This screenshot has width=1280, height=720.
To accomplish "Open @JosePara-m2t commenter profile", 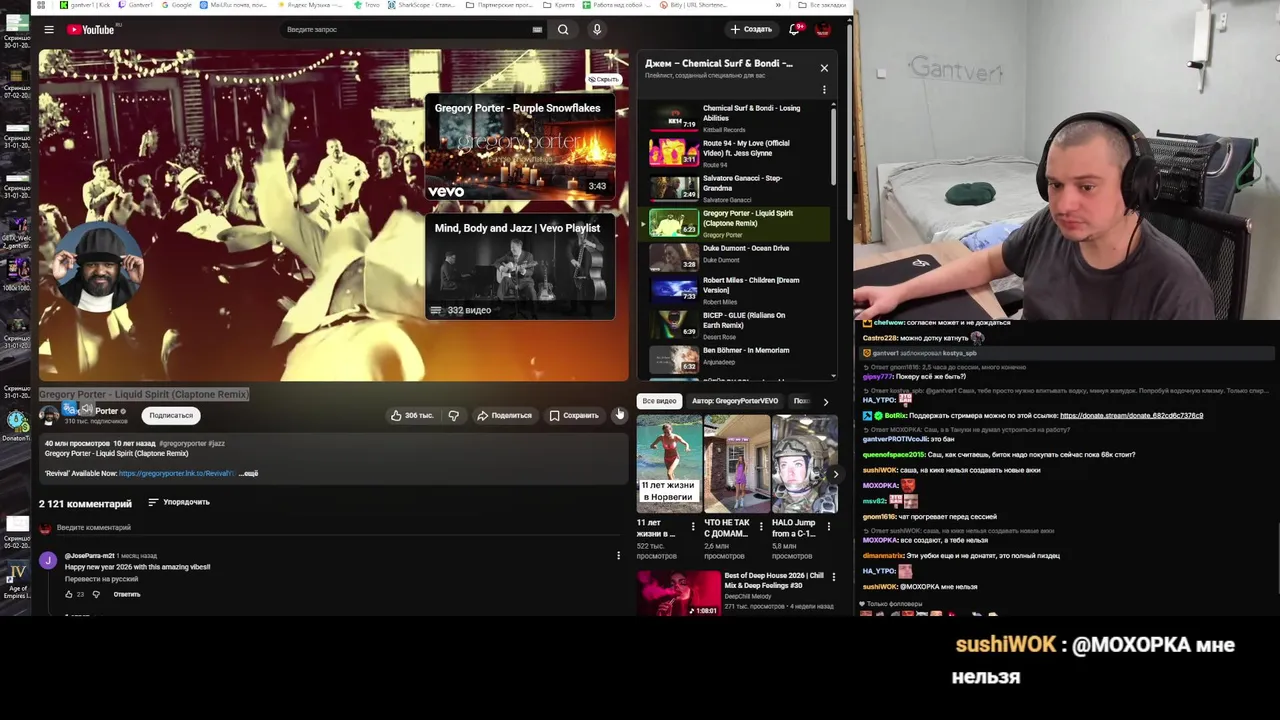I will point(89,556).
